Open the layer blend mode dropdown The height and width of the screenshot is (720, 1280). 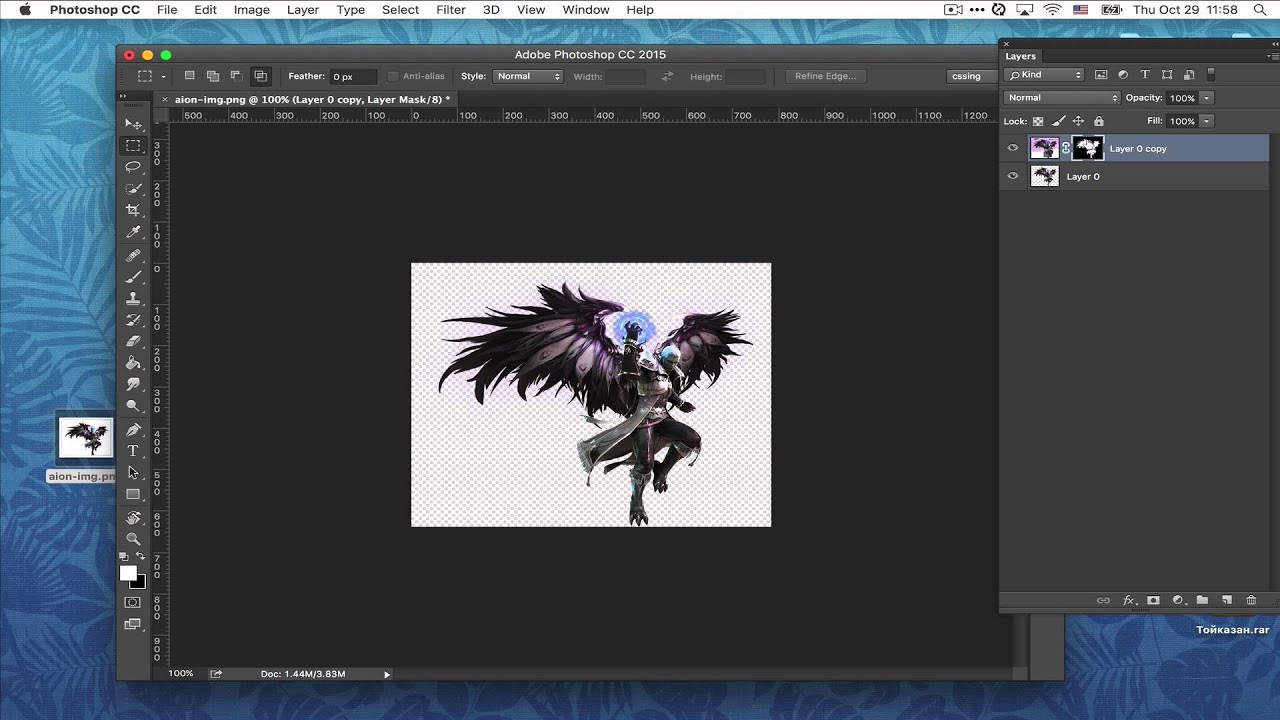[1062, 98]
